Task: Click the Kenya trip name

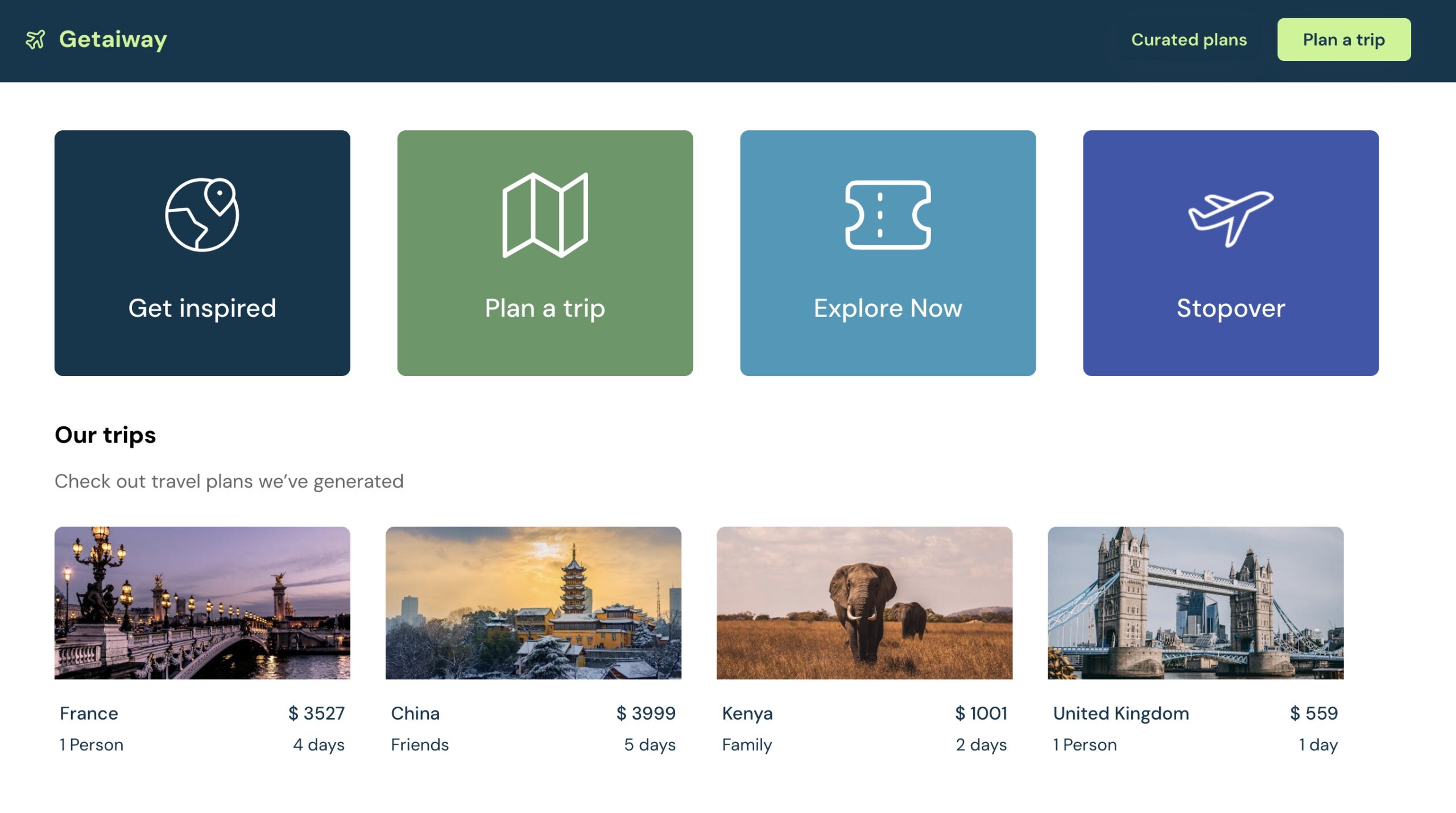Action: pyautogui.click(x=747, y=713)
